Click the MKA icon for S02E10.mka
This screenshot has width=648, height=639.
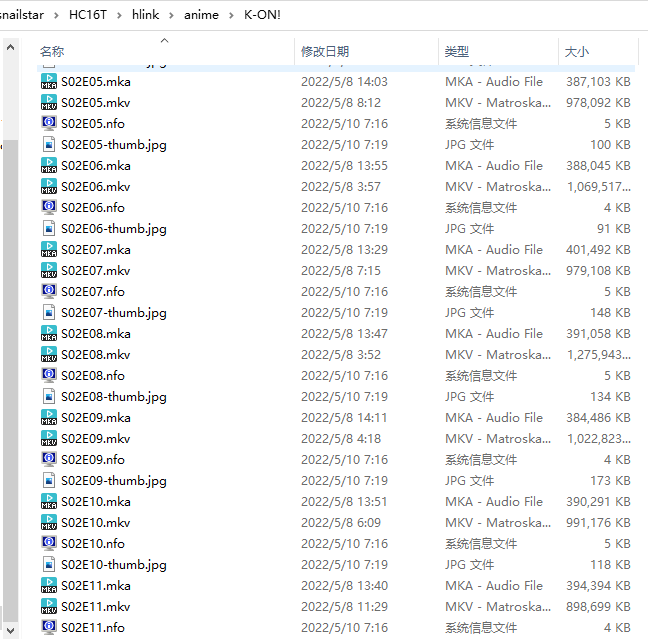pyautogui.click(x=49, y=501)
